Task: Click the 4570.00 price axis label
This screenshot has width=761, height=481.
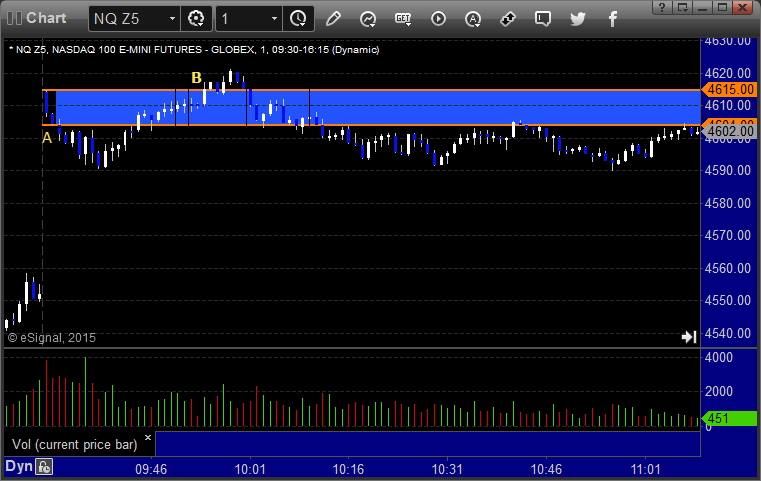Action: (x=728, y=235)
